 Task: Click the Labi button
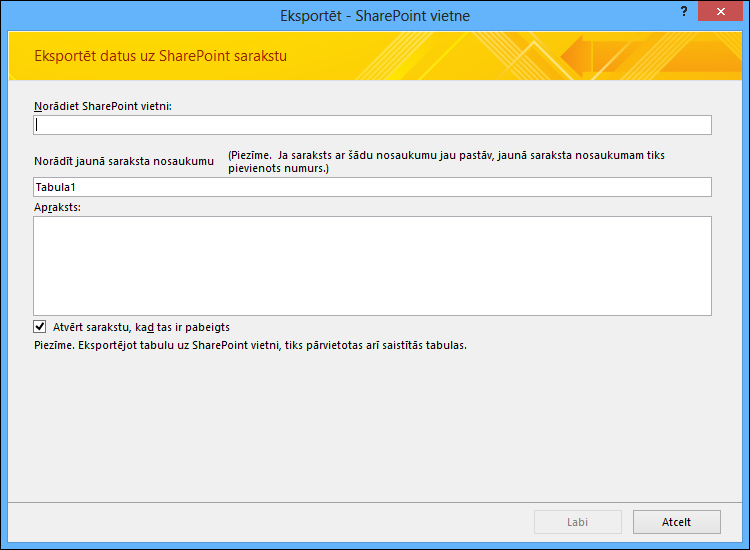(x=578, y=522)
